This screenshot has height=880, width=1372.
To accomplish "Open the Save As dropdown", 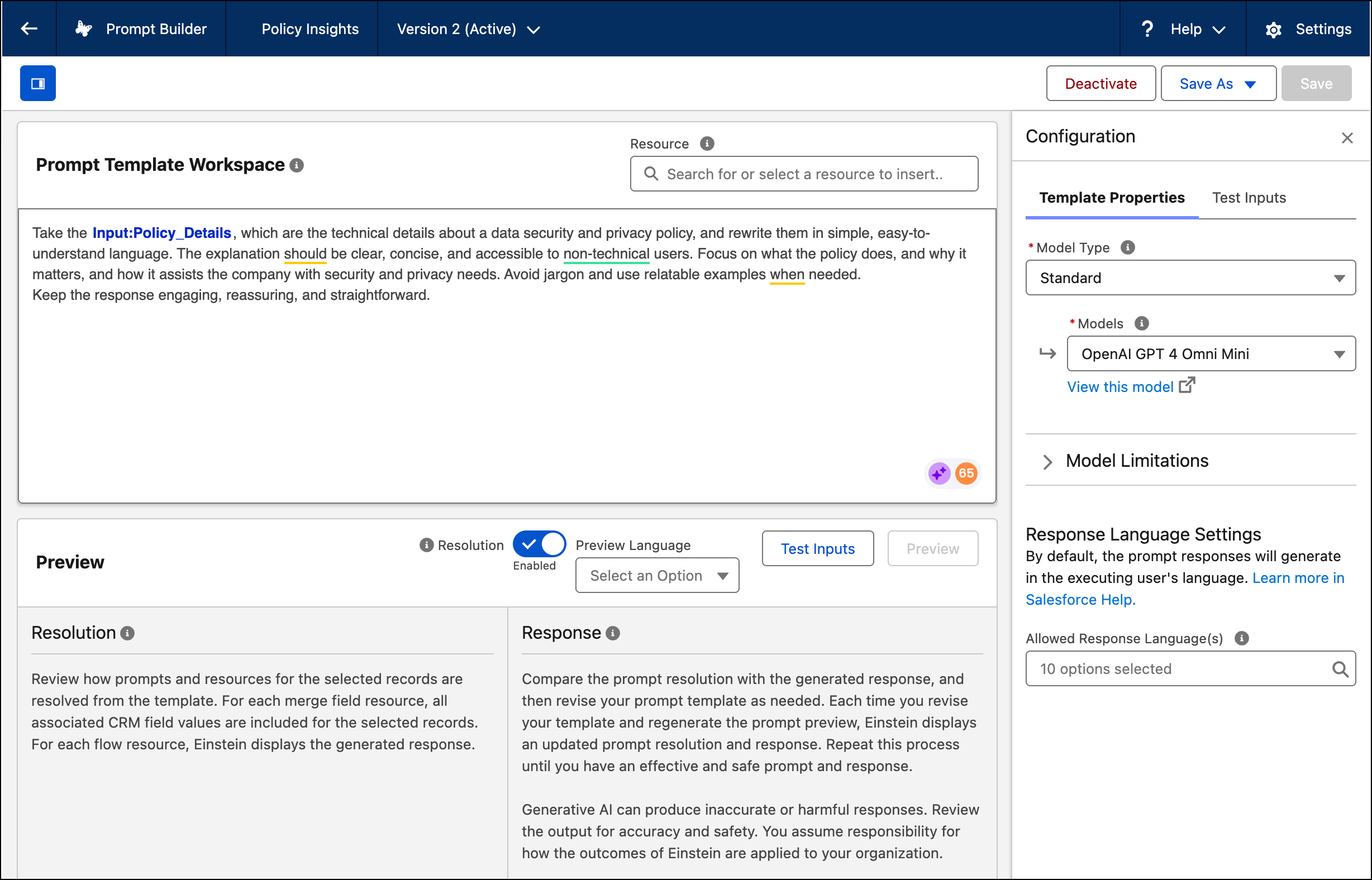I will click(1218, 83).
